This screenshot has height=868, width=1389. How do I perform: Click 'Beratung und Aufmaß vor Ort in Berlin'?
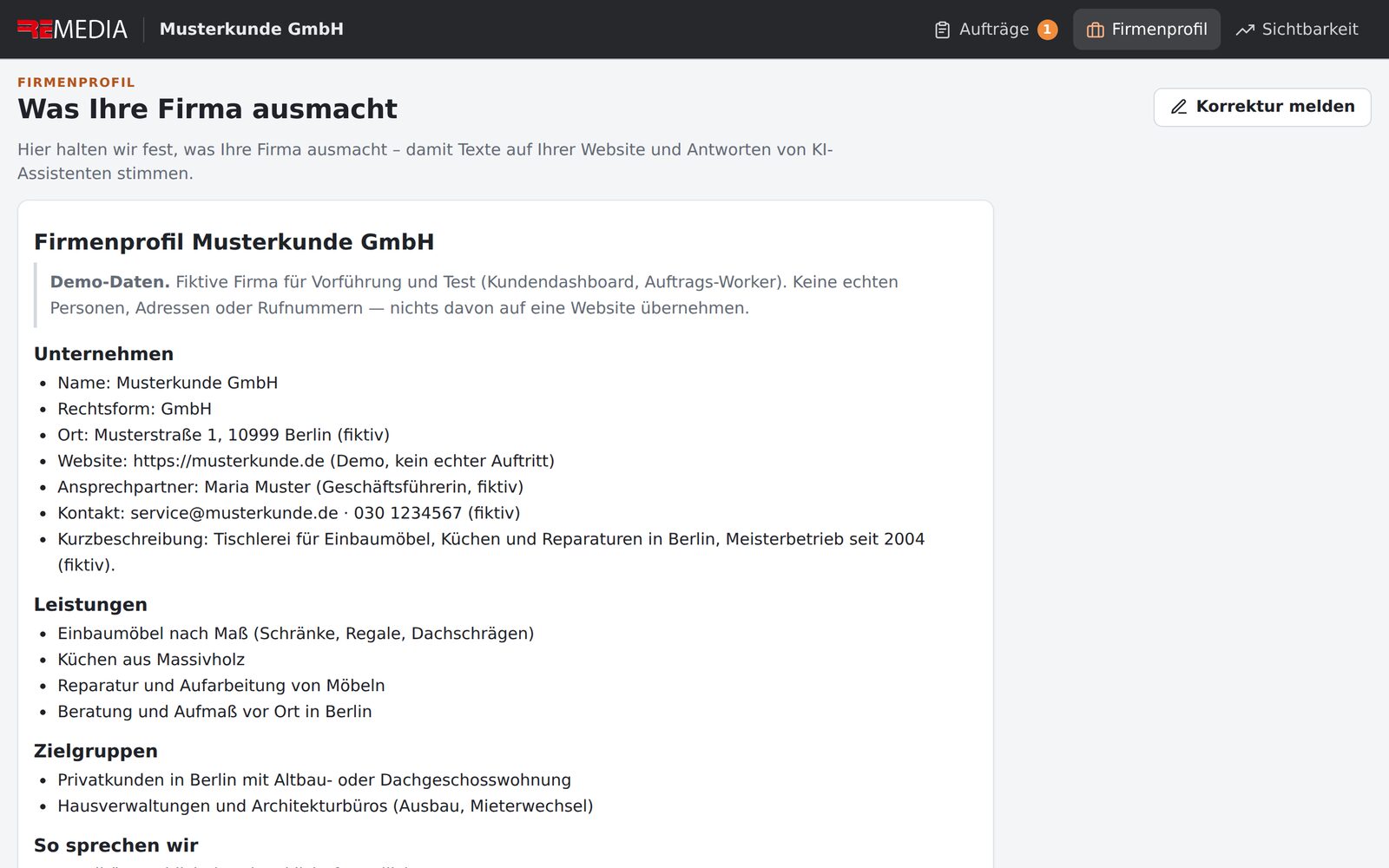(x=214, y=712)
